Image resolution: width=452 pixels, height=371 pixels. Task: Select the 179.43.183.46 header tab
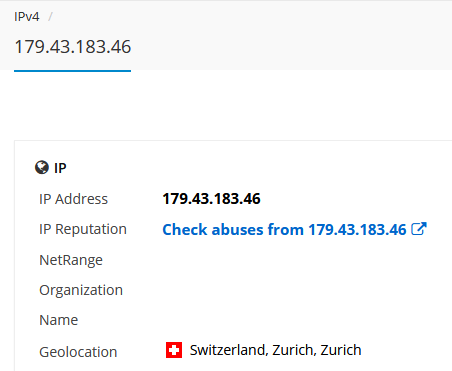(x=73, y=46)
